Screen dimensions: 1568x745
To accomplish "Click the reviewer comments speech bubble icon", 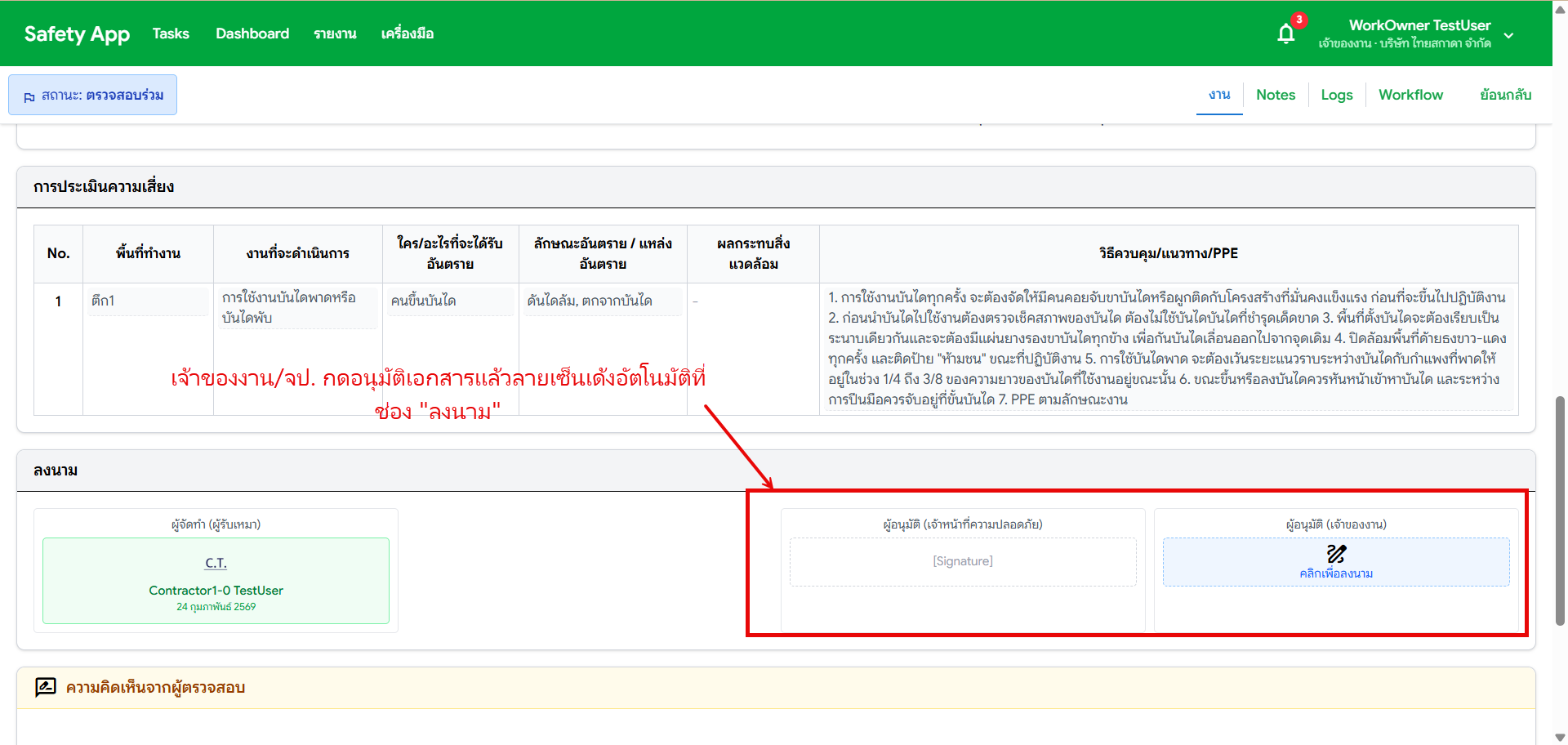I will [46, 687].
